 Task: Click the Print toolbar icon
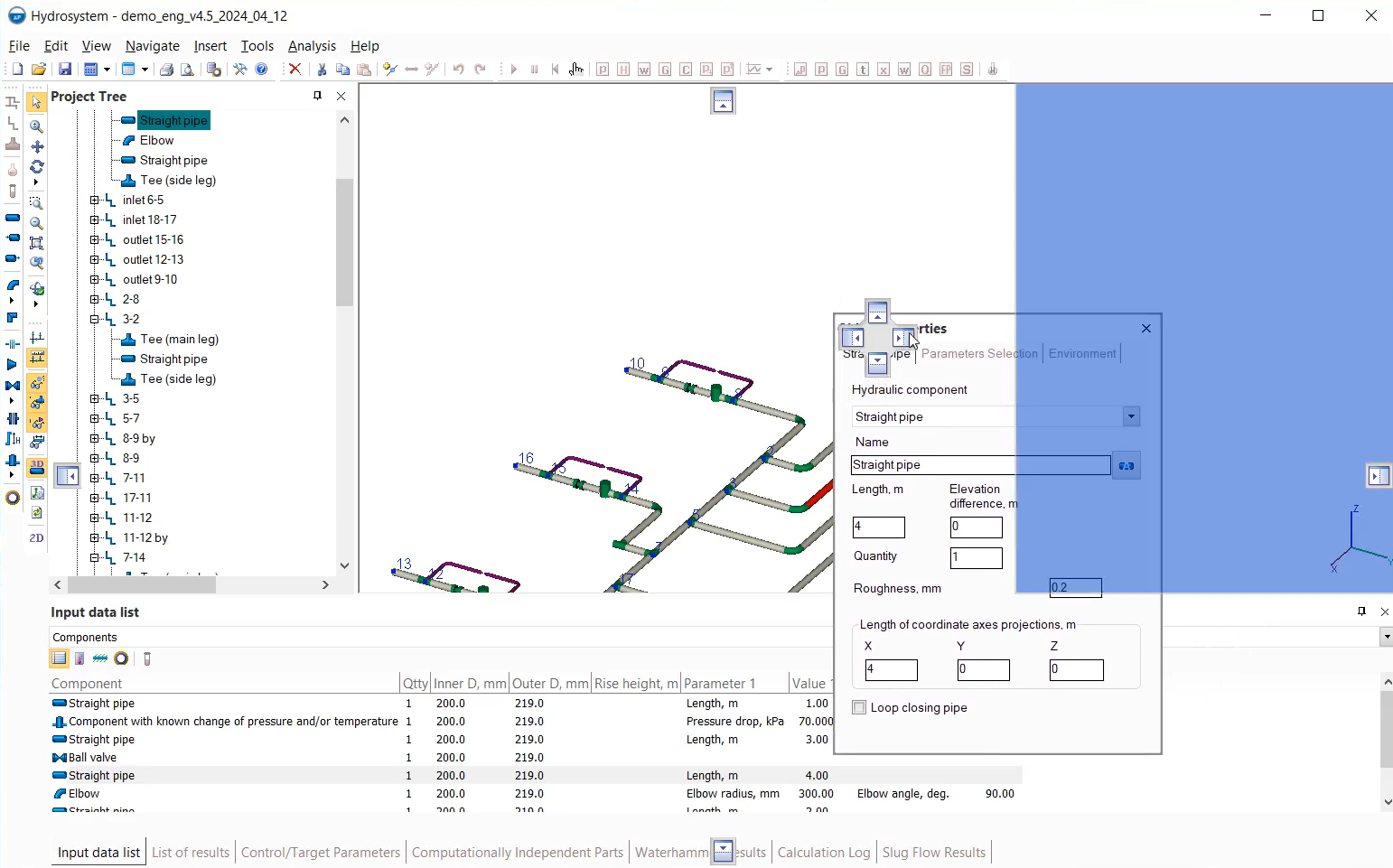(x=166, y=70)
